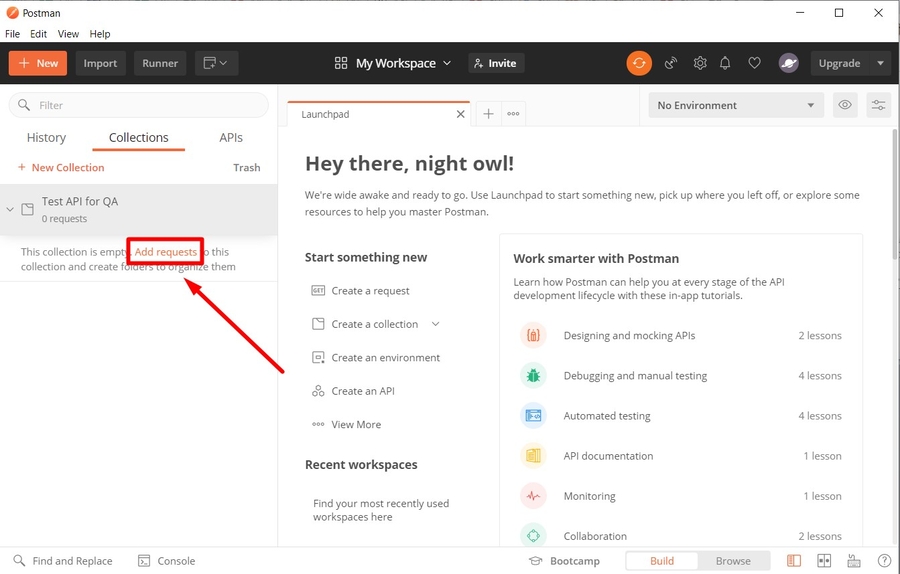Collapse the Test API for QA collection
Viewport: 900px width, 574px height.
coord(10,209)
